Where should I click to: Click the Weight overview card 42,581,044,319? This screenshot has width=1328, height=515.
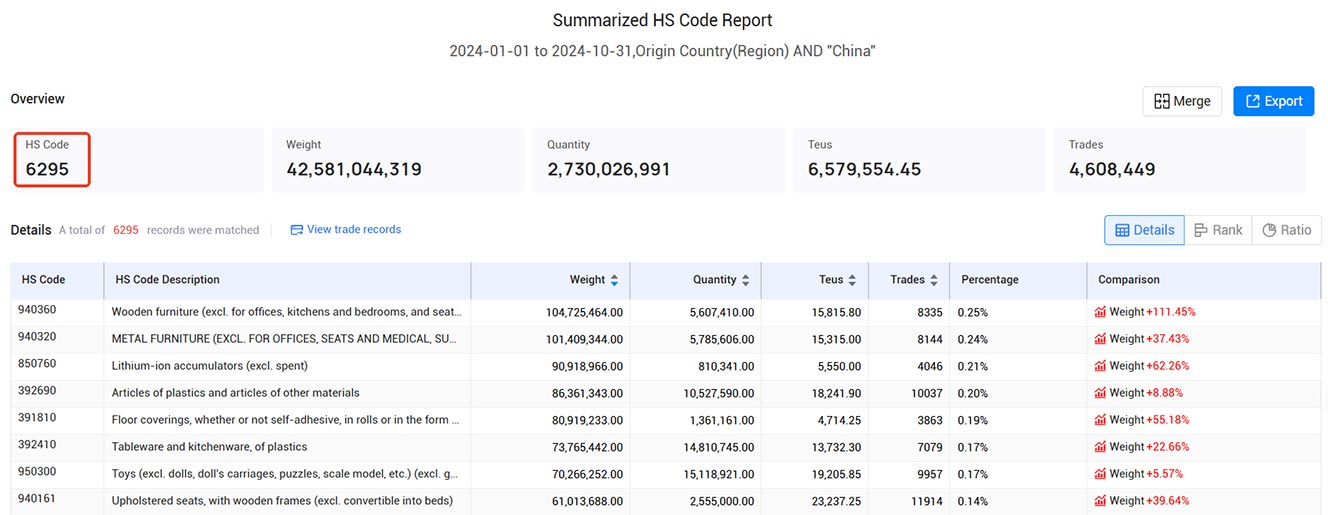click(x=398, y=159)
